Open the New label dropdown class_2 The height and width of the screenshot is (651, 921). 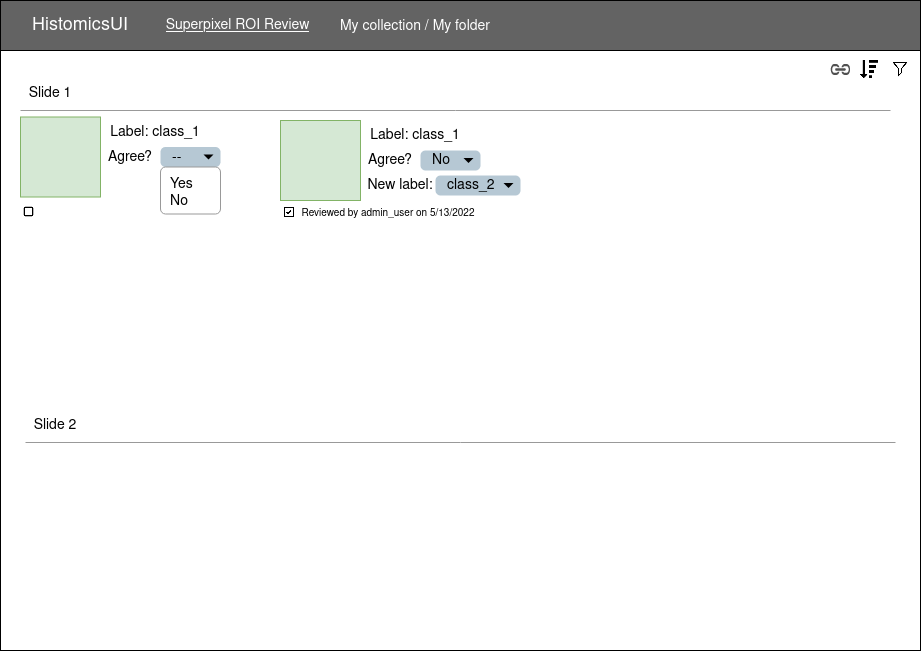pos(478,185)
